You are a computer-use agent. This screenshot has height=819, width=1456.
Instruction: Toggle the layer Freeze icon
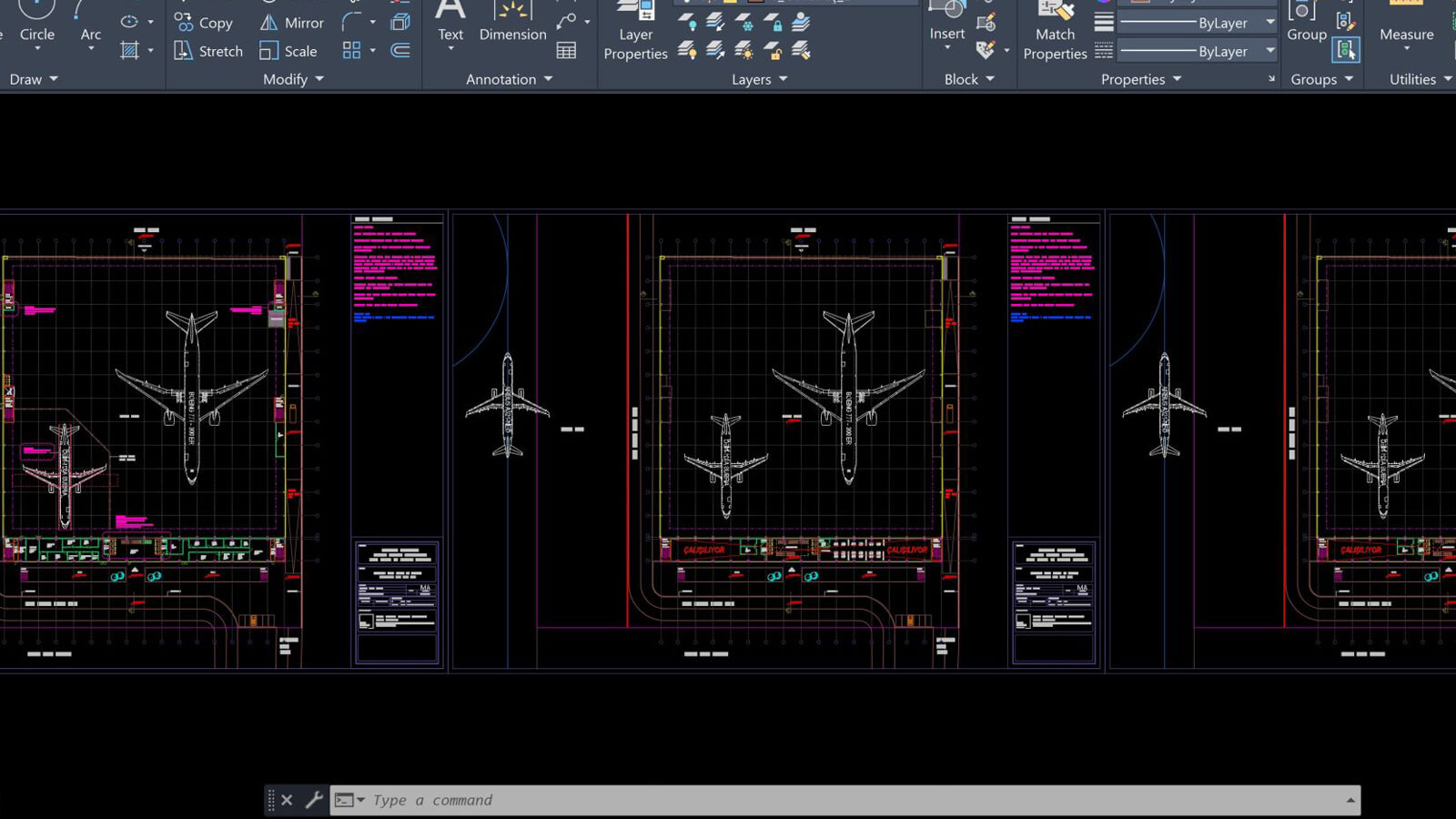[744, 23]
